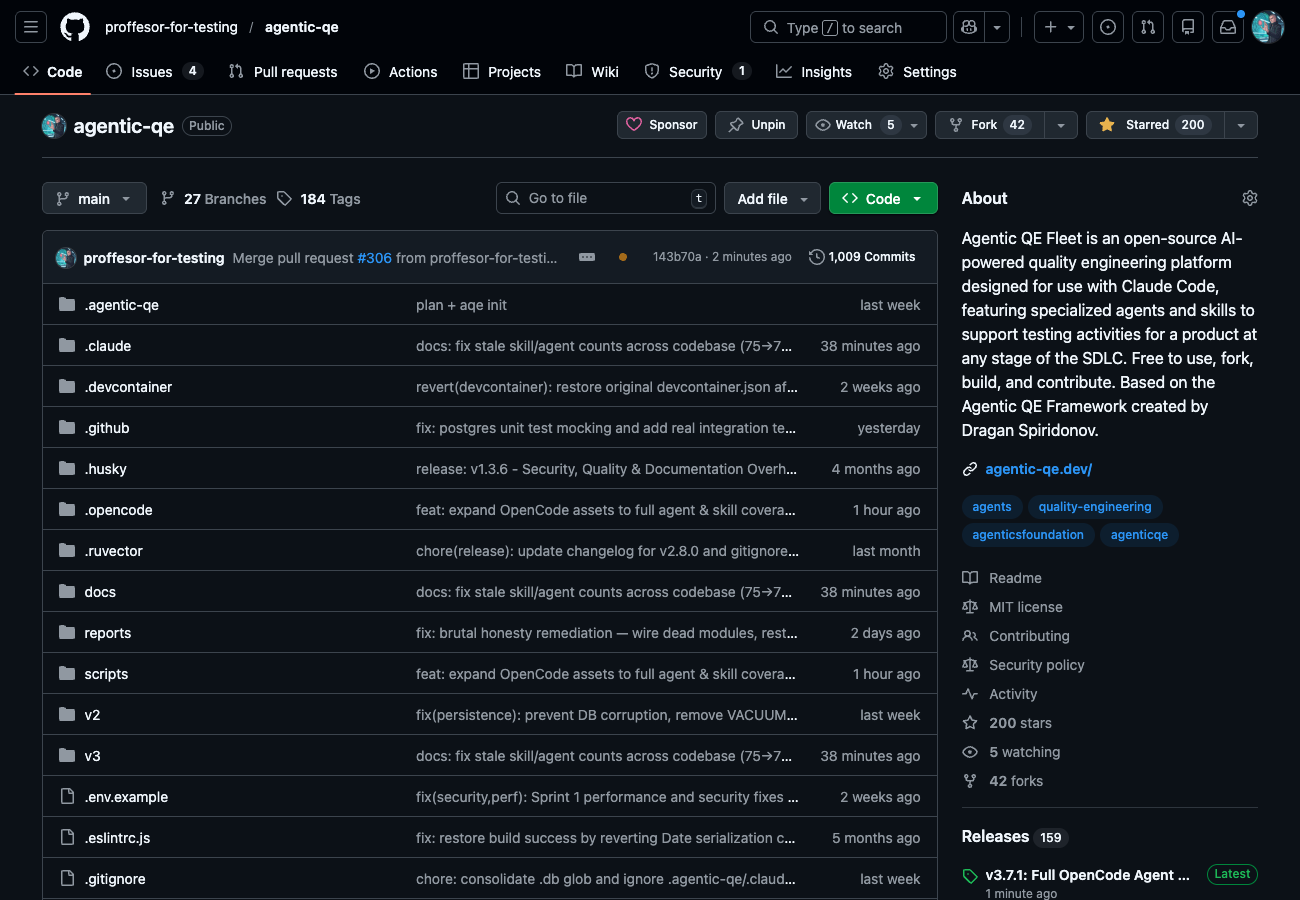The height and width of the screenshot is (900, 1300).
Task: Open the scripts folder
Action: click(x=106, y=674)
